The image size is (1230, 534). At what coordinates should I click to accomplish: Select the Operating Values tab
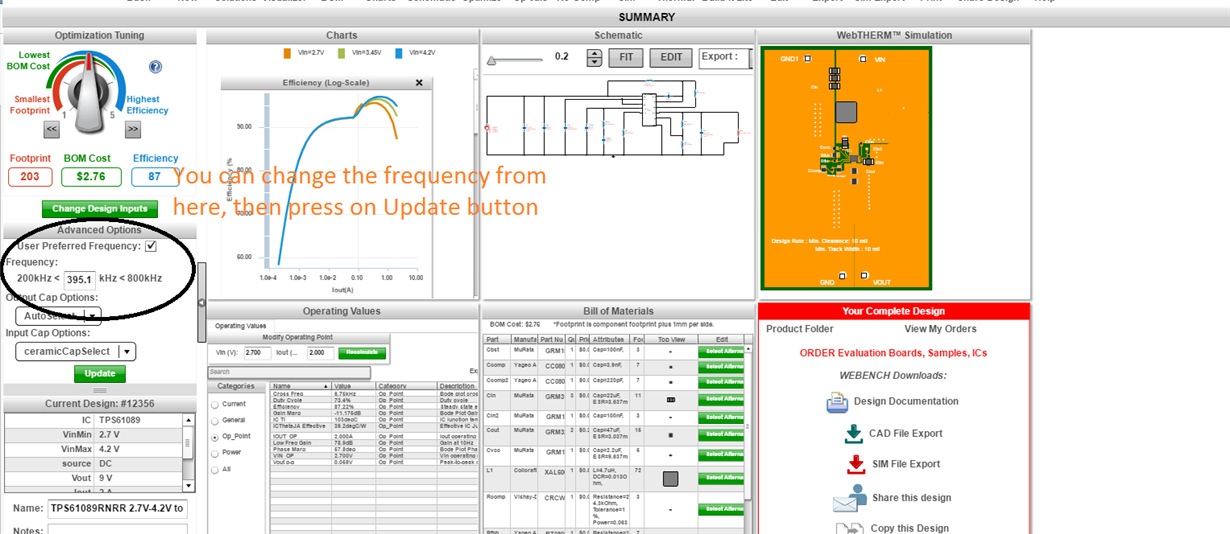pyautogui.click(x=240, y=326)
